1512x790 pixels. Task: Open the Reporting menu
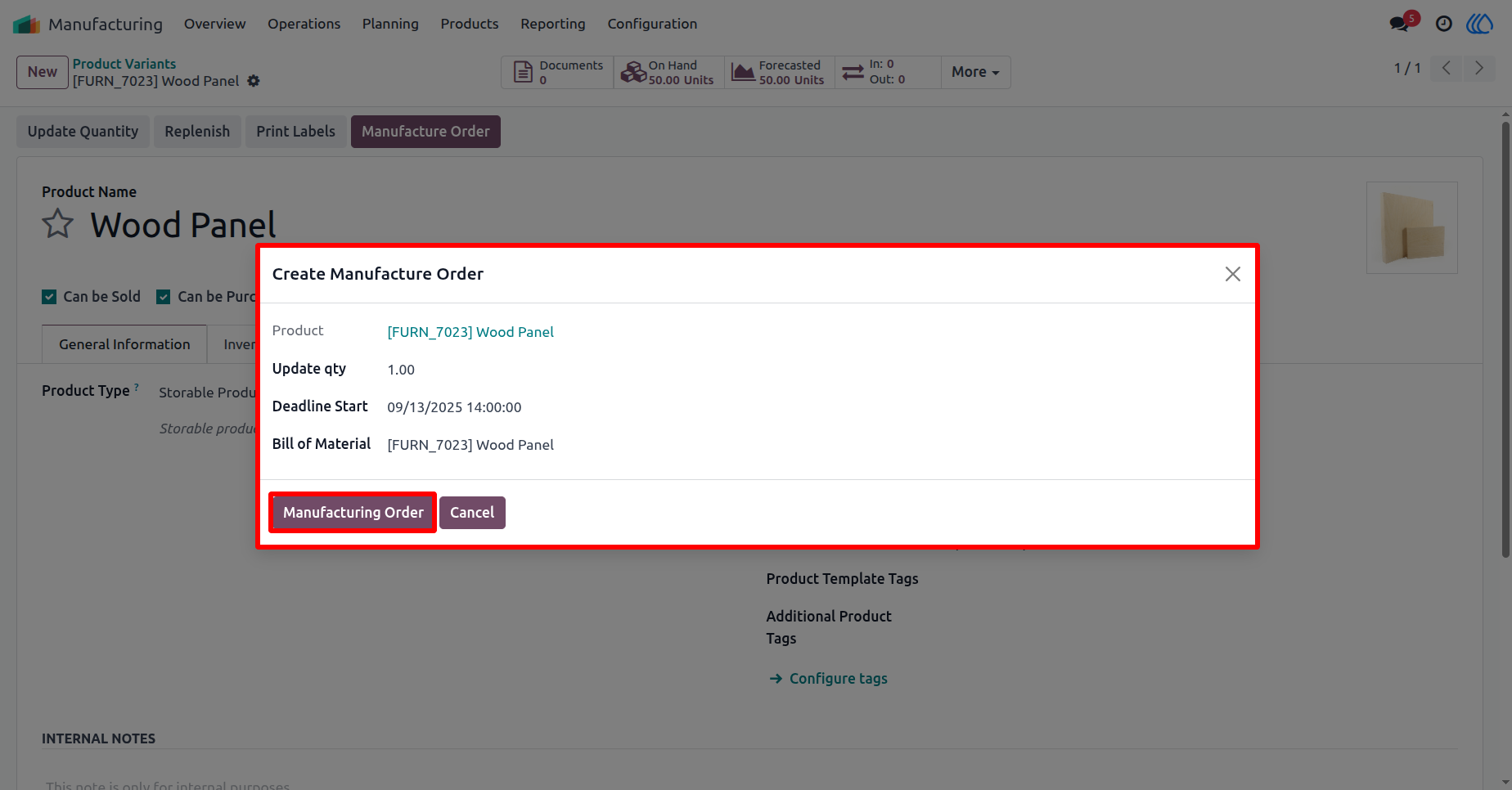click(553, 24)
